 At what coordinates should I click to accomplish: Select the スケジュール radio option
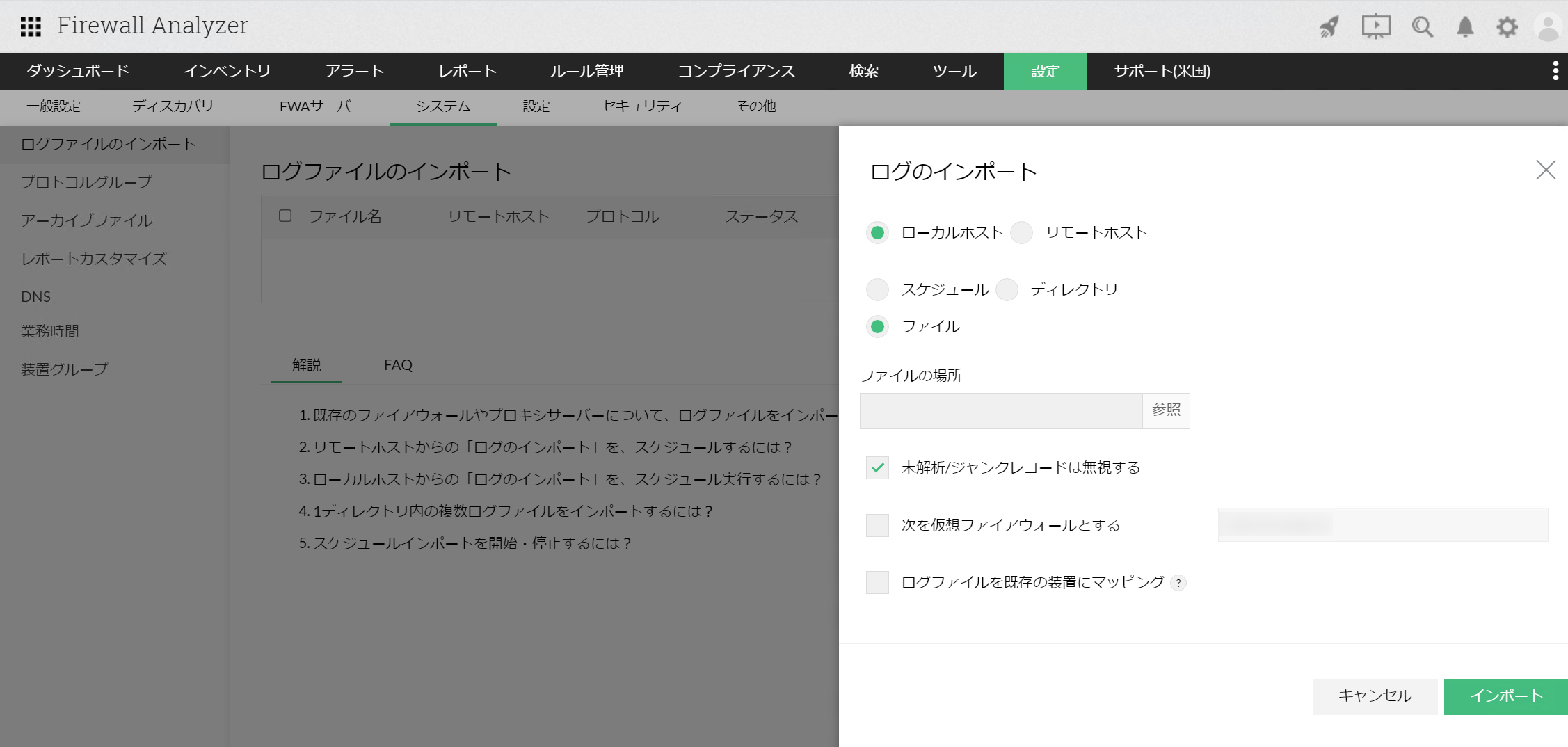point(877,290)
